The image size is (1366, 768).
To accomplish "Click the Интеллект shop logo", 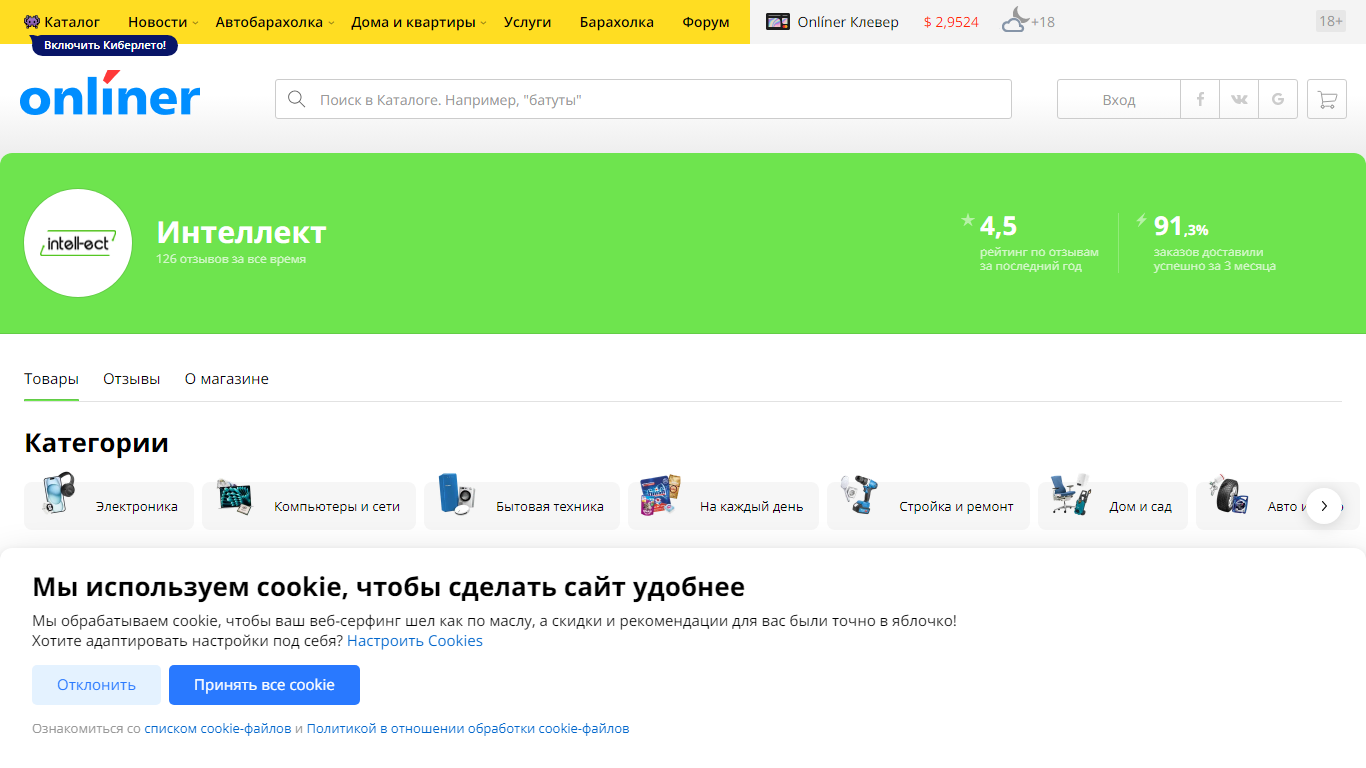I will 78,243.
